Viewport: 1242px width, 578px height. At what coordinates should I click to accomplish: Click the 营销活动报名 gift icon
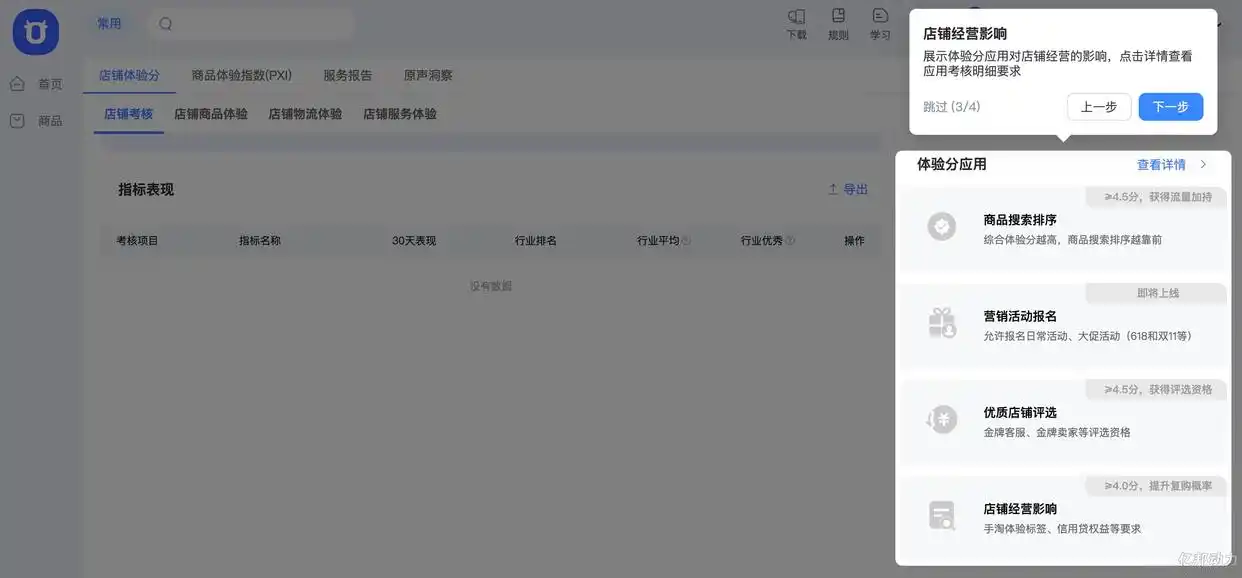941,323
